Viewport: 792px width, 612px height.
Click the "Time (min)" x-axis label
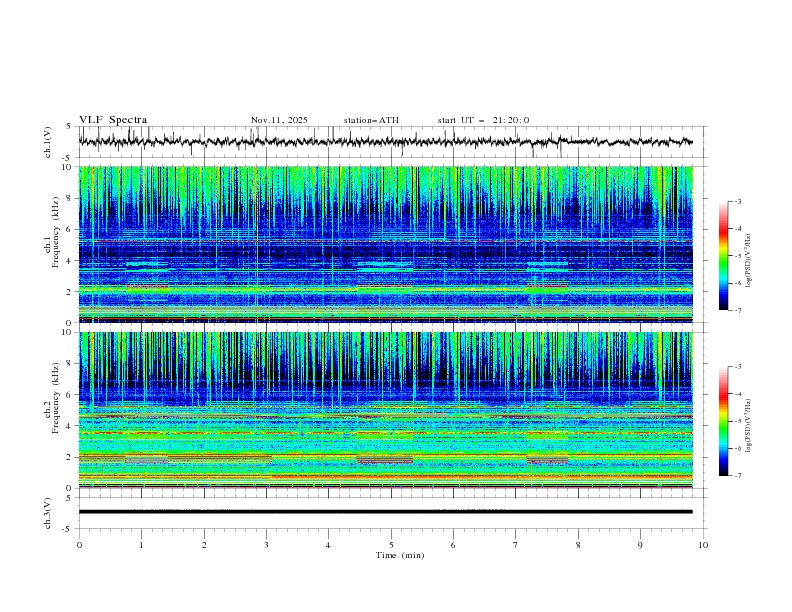coord(400,555)
